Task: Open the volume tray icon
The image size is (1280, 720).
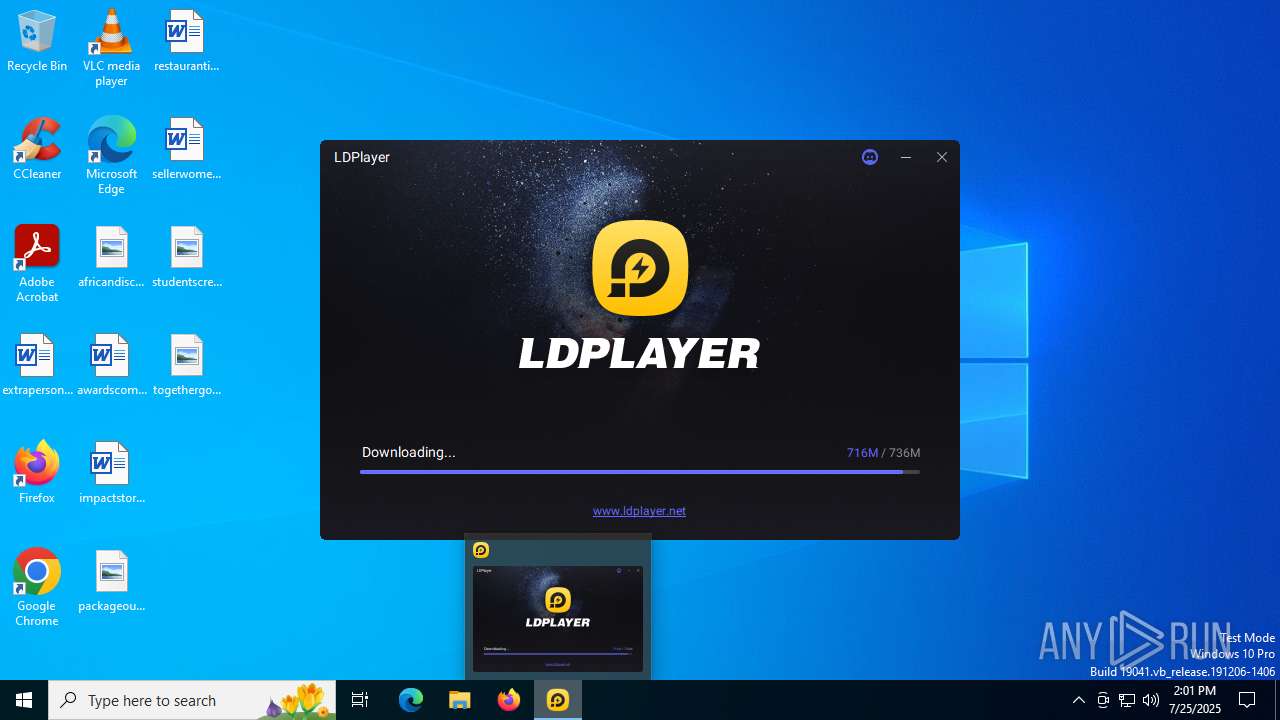Action: [x=1151, y=700]
